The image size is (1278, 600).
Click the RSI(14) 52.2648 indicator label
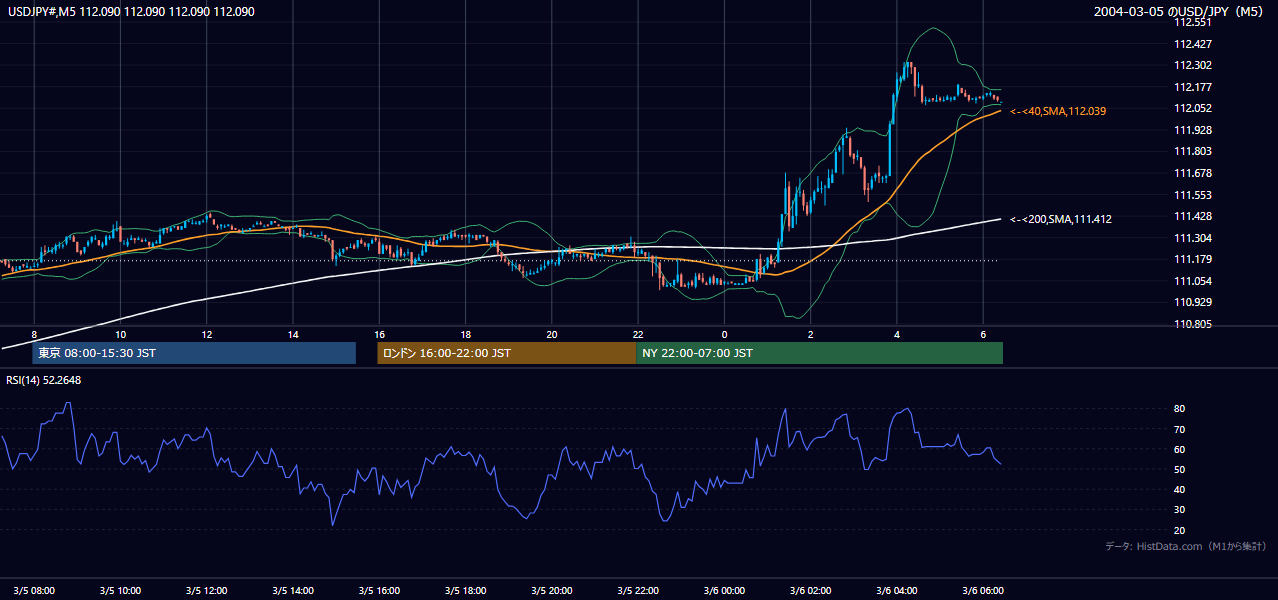point(44,380)
